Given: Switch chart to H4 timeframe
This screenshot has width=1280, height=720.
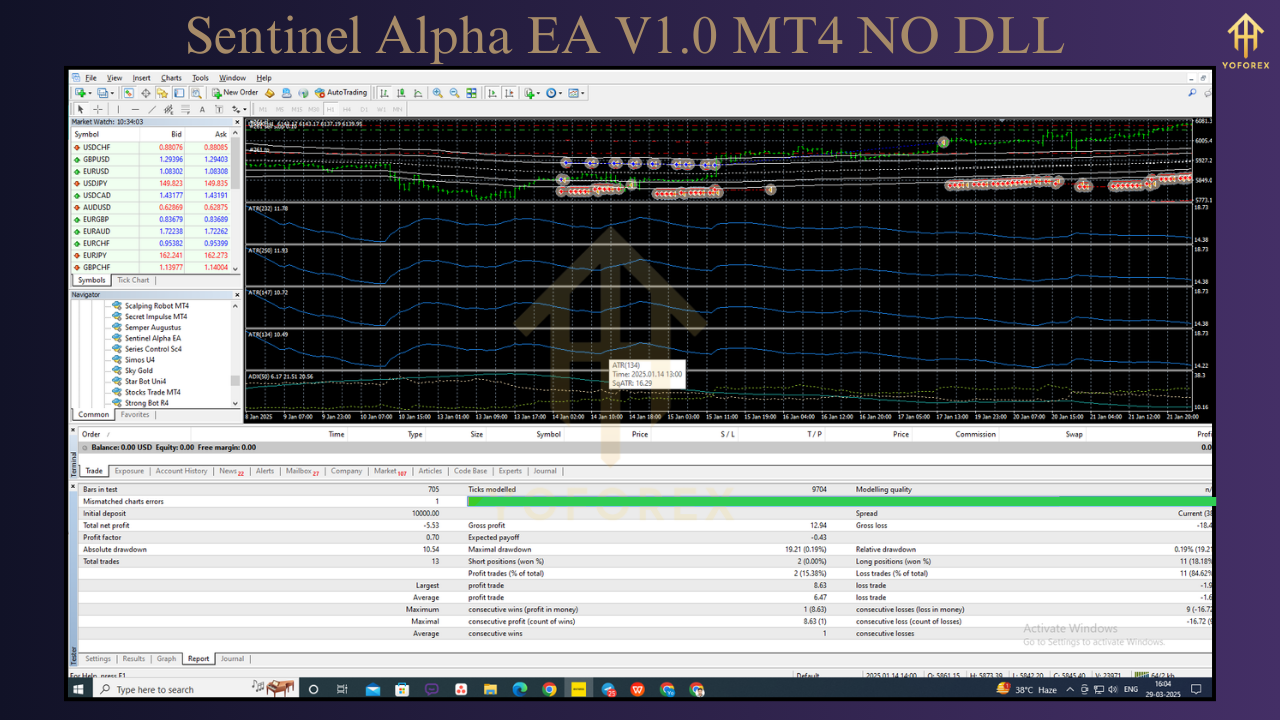Looking at the screenshot, I should [347, 109].
